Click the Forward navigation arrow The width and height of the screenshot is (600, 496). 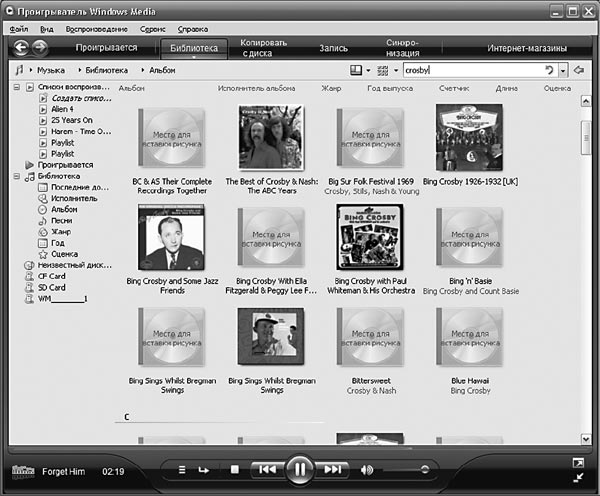pyautogui.click(x=39, y=48)
